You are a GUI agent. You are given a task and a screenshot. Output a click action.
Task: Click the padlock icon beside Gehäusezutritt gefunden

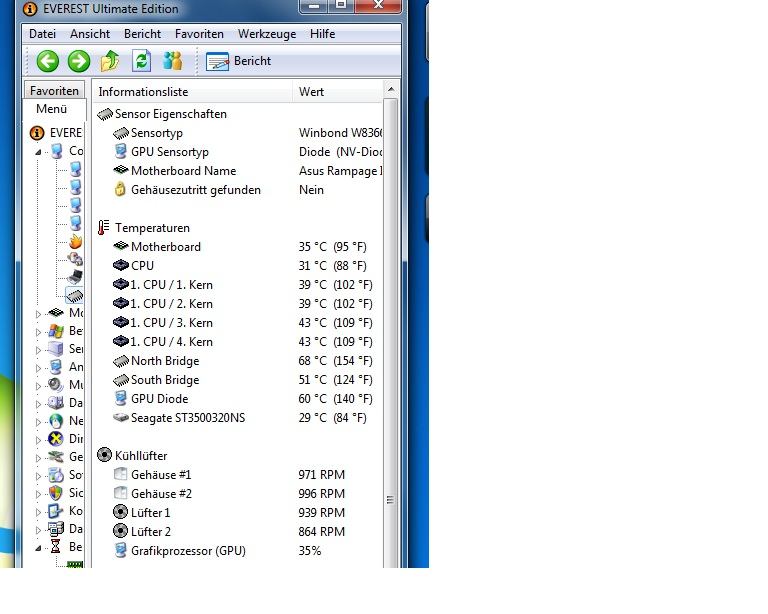(120, 189)
